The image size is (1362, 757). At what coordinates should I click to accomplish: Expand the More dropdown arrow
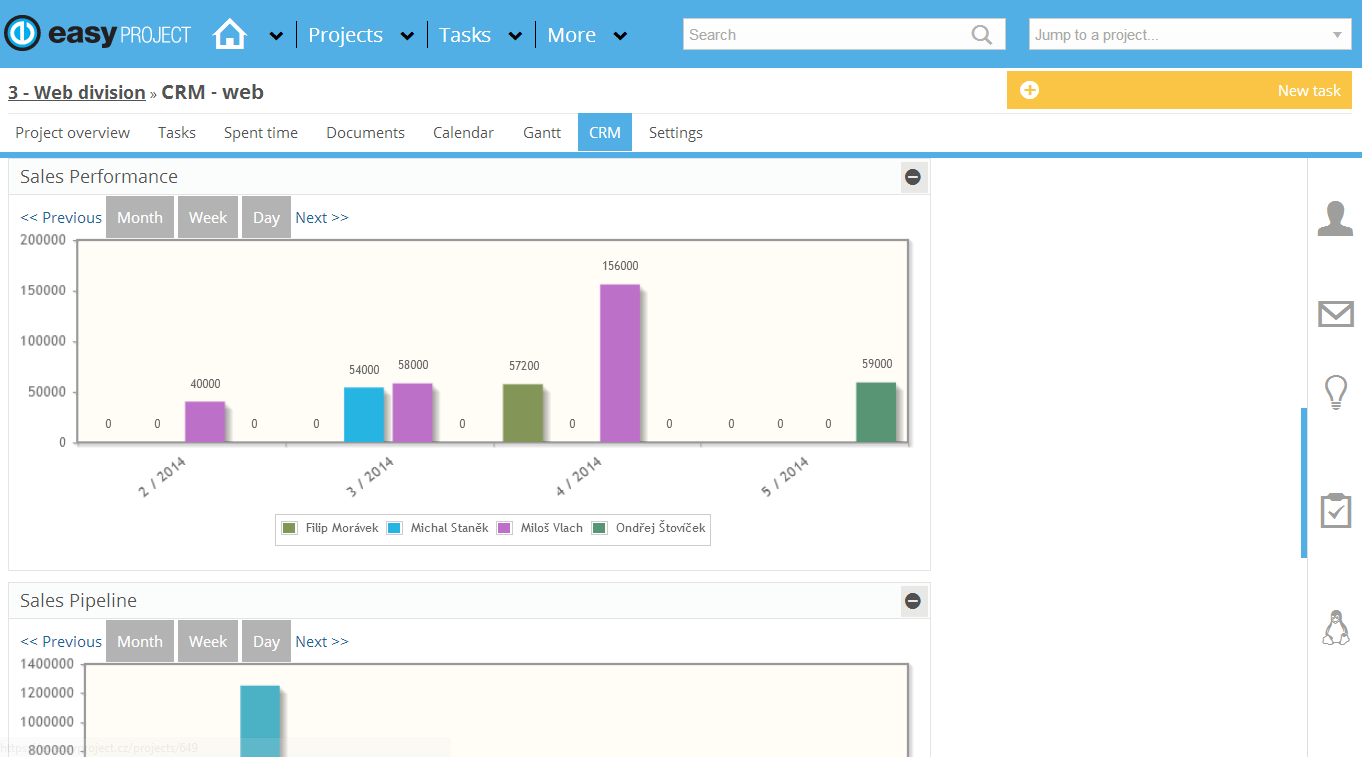click(620, 36)
